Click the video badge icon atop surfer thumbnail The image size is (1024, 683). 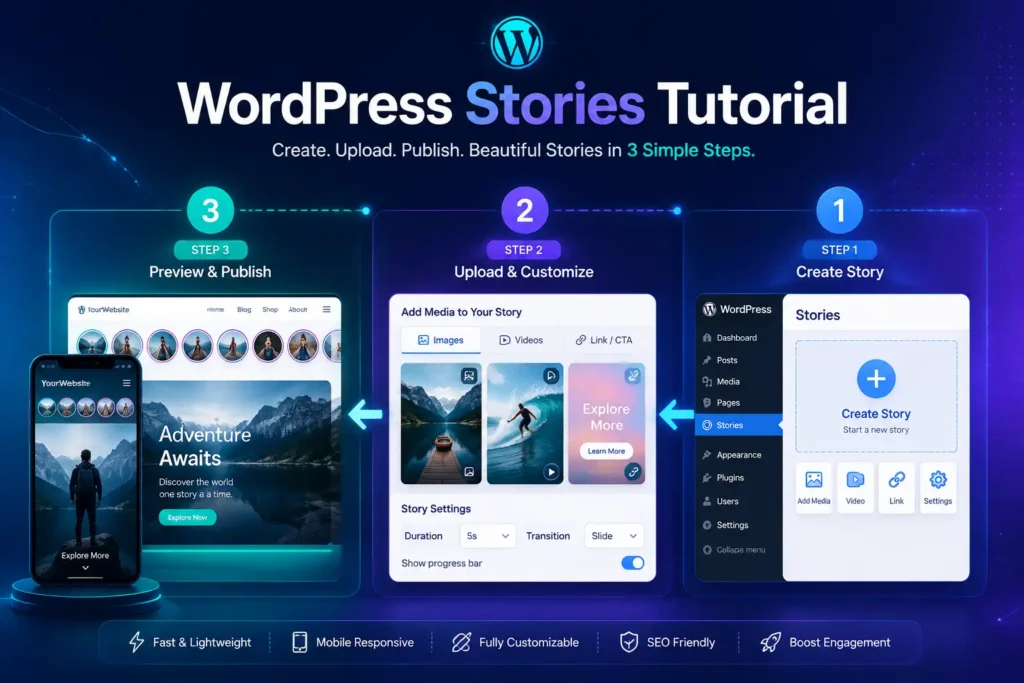click(x=551, y=375)
